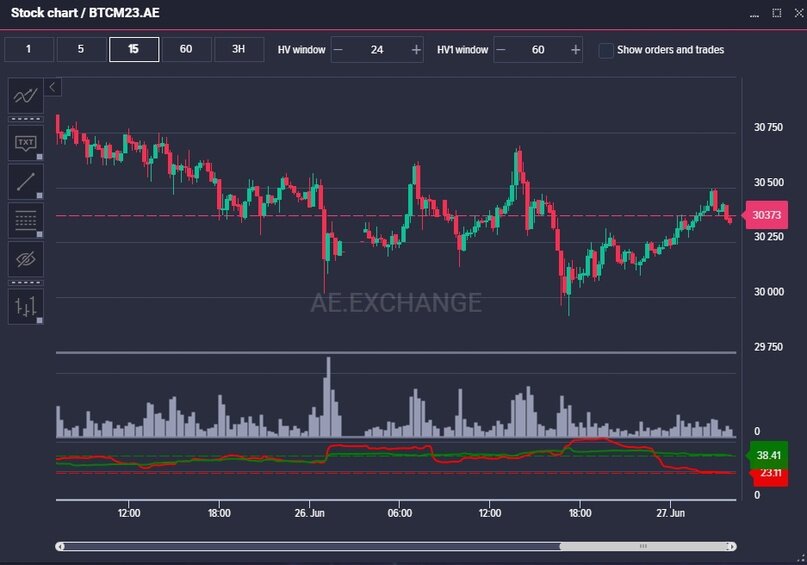Click the HV window label

pyautogui.click(x=302, y=50)
